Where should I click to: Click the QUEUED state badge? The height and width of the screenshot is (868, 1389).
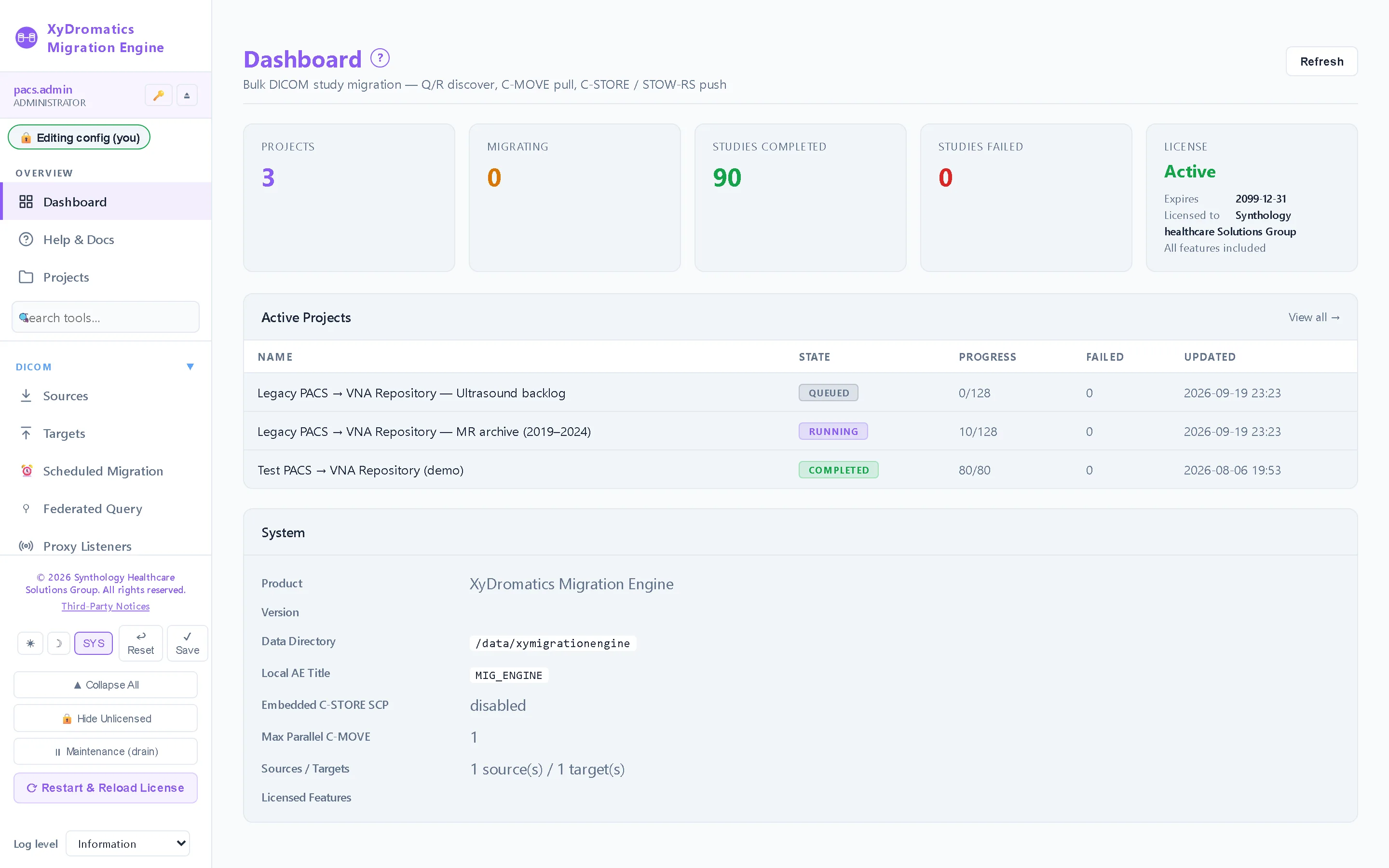(828, 393)
